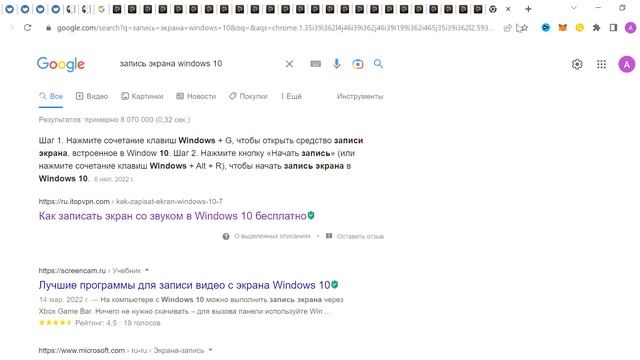The image size is (640, 360).
Task: Switch to the browser tab with the Google G favicon
Action: point(101,9)
